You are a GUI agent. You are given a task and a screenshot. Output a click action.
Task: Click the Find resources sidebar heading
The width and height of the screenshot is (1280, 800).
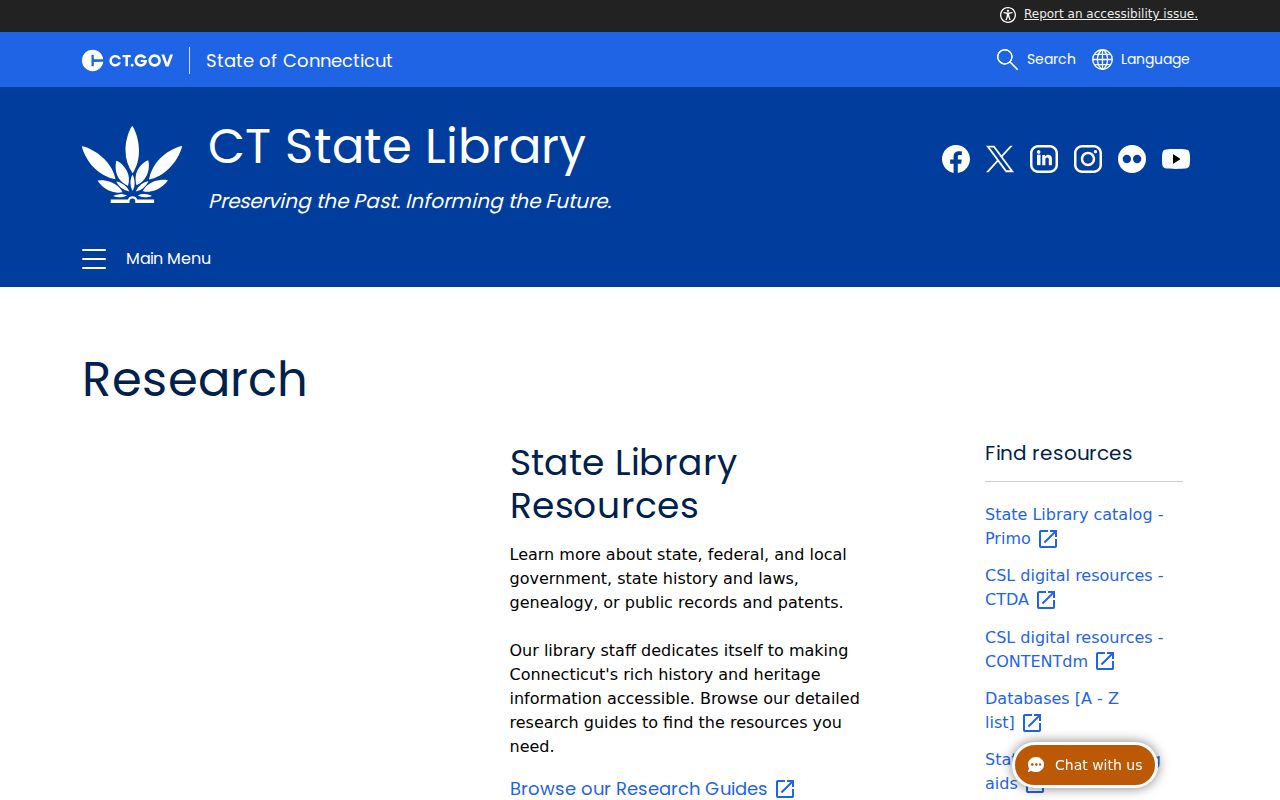[1058, 453]
